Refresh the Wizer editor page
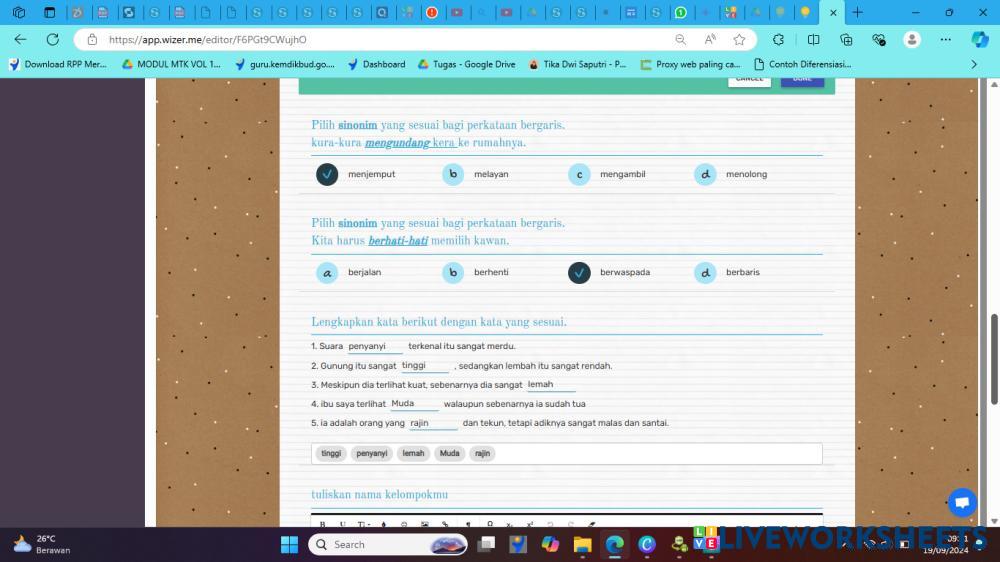This screenshot has width=1000, height=562. pyautogui.click(x=52, y=39)
